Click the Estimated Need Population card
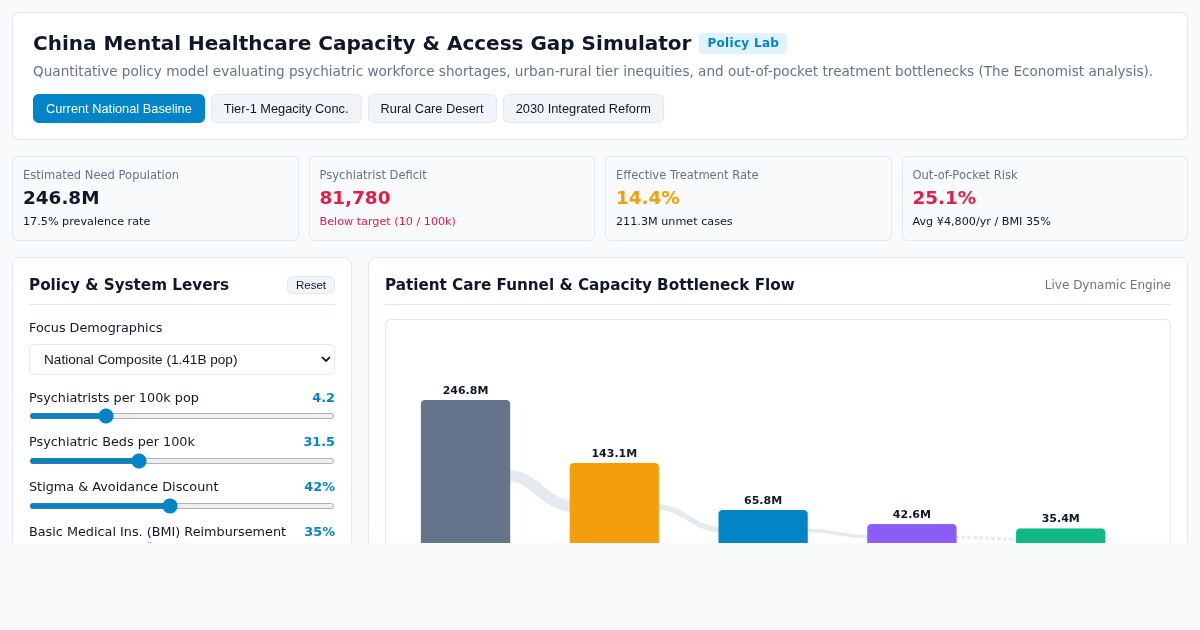This screenshot has height=630, width=1200. click(155, 198)
